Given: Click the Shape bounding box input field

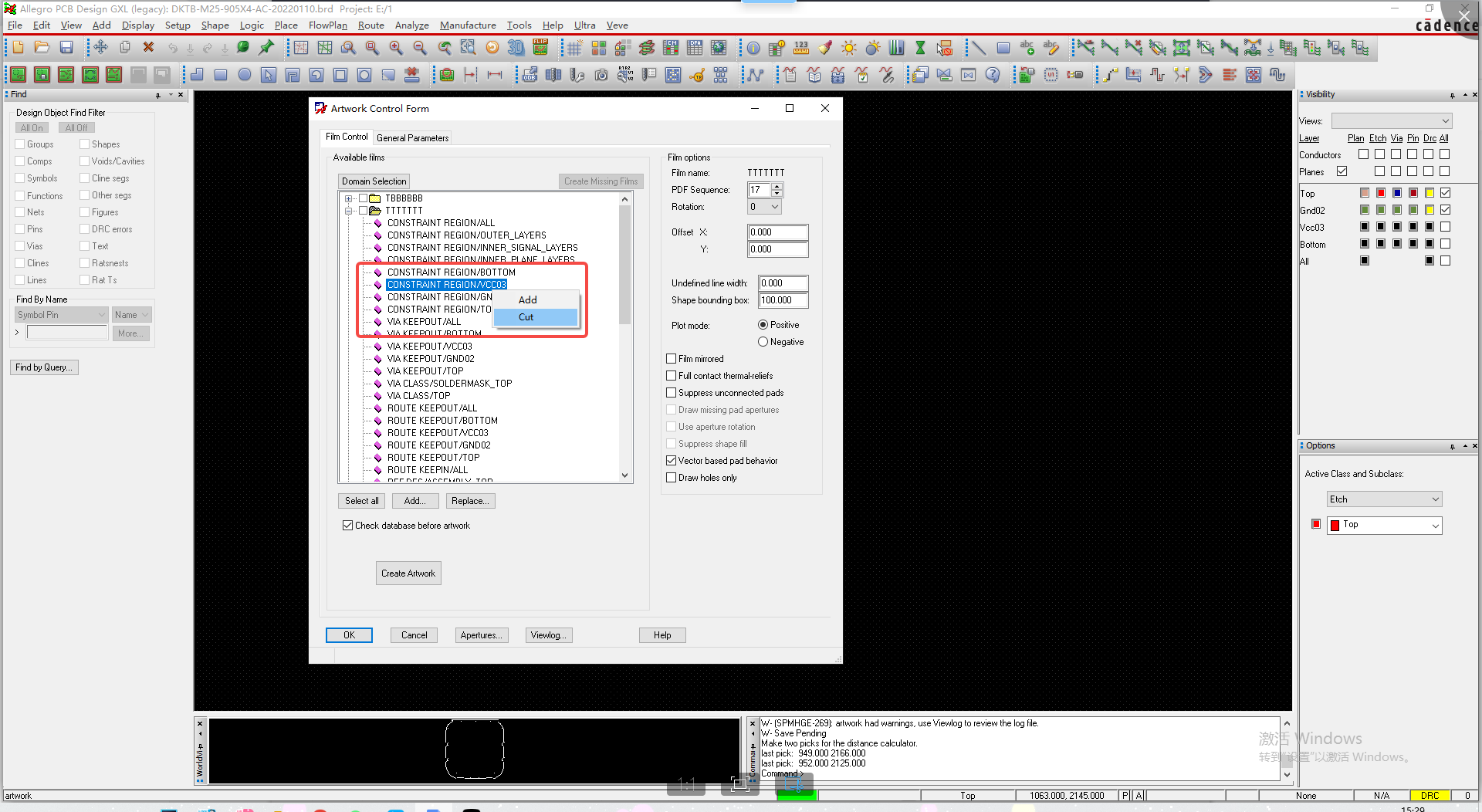Looking at the screenshot, I should (x=783, y=300).
